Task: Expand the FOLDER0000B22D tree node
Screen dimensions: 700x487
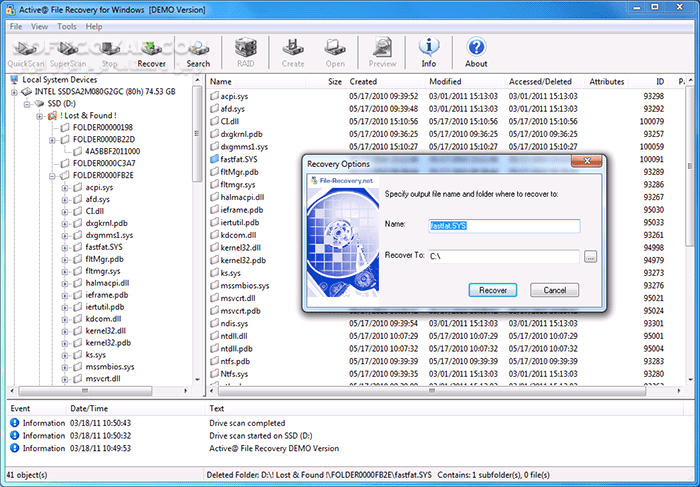Action: pyautogui.click(x=52, y=139)
